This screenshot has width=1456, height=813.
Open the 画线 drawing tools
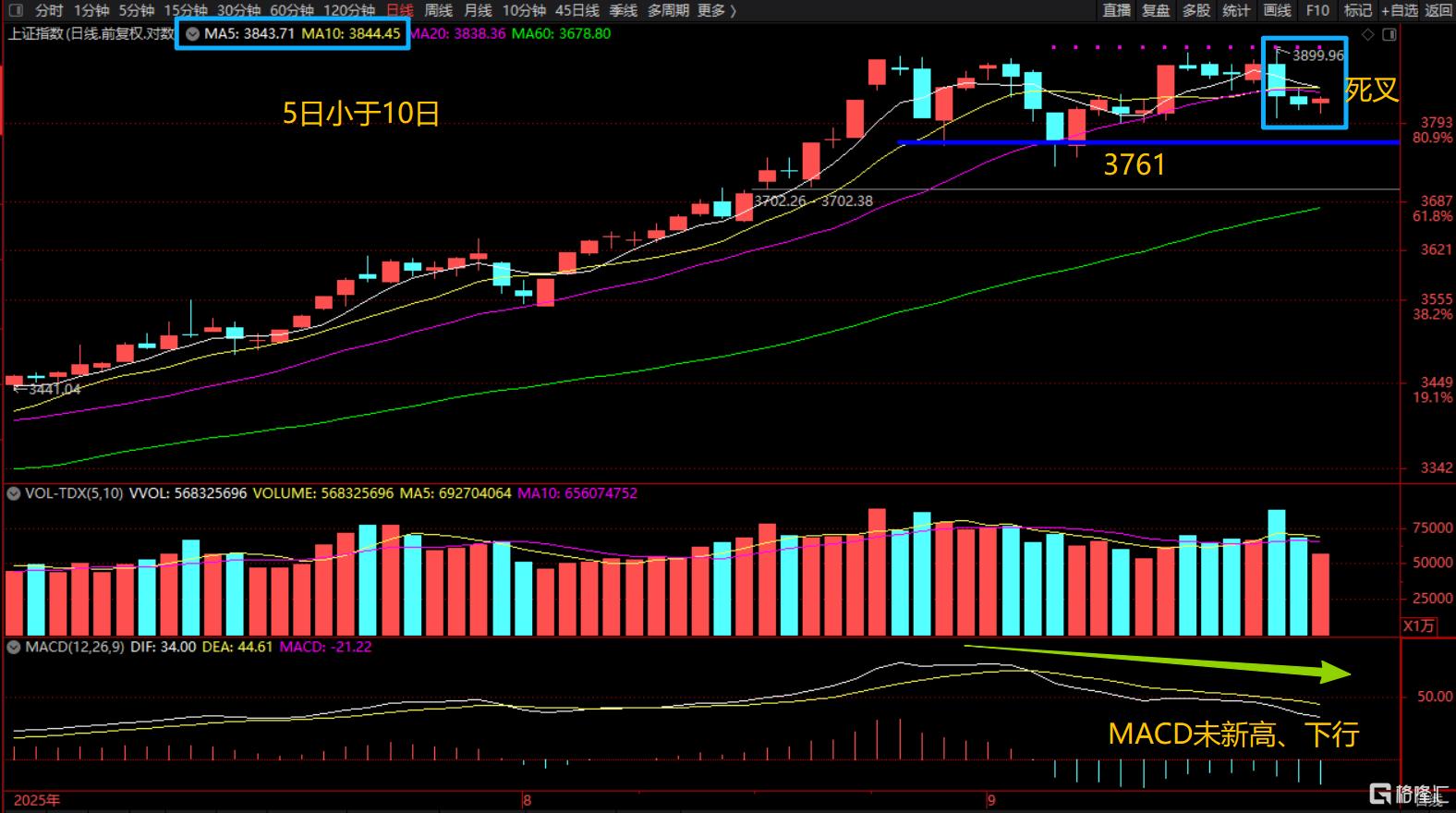tap(1277, 10)
